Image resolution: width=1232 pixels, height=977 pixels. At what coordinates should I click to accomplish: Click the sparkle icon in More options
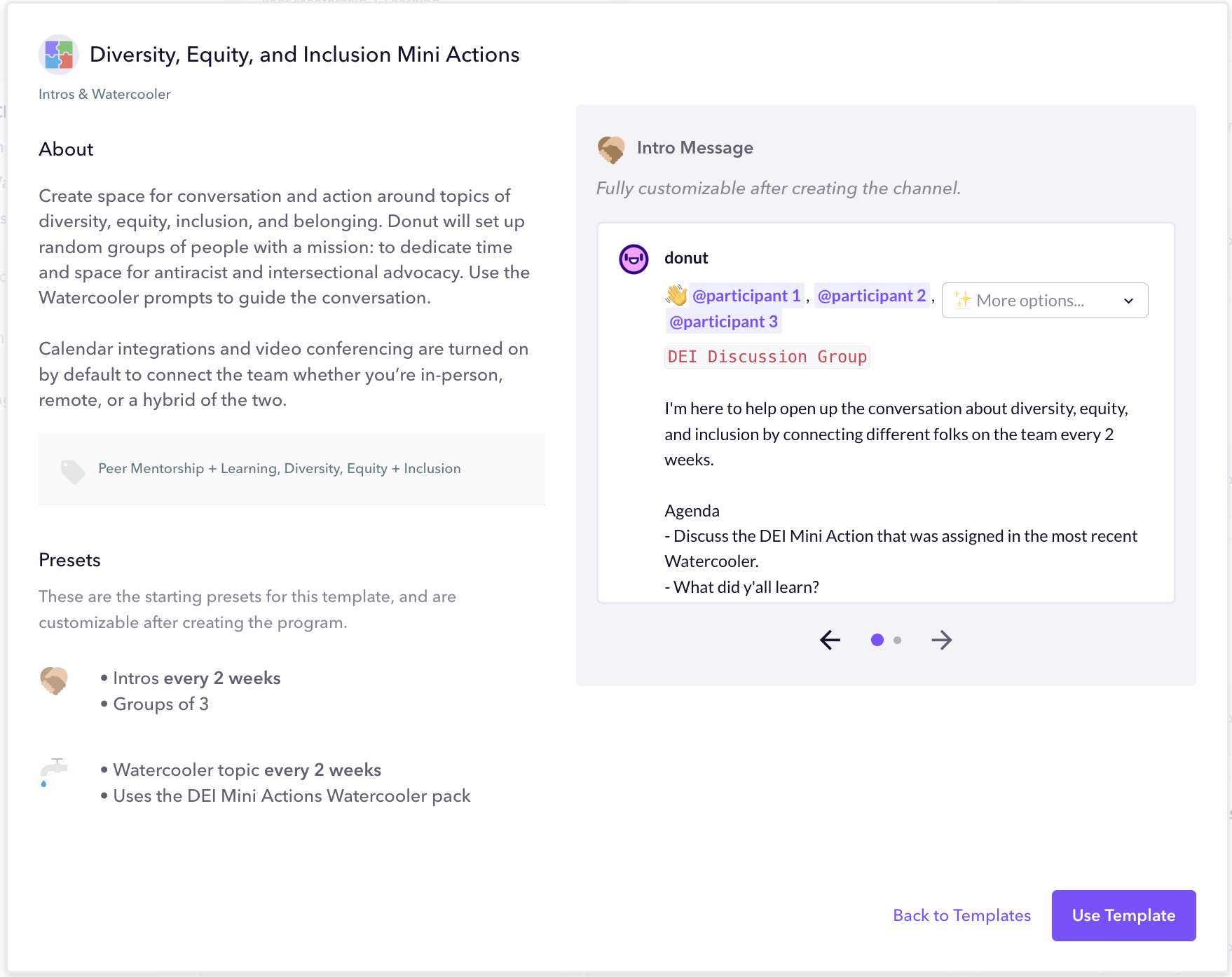(x=962, y=300)
